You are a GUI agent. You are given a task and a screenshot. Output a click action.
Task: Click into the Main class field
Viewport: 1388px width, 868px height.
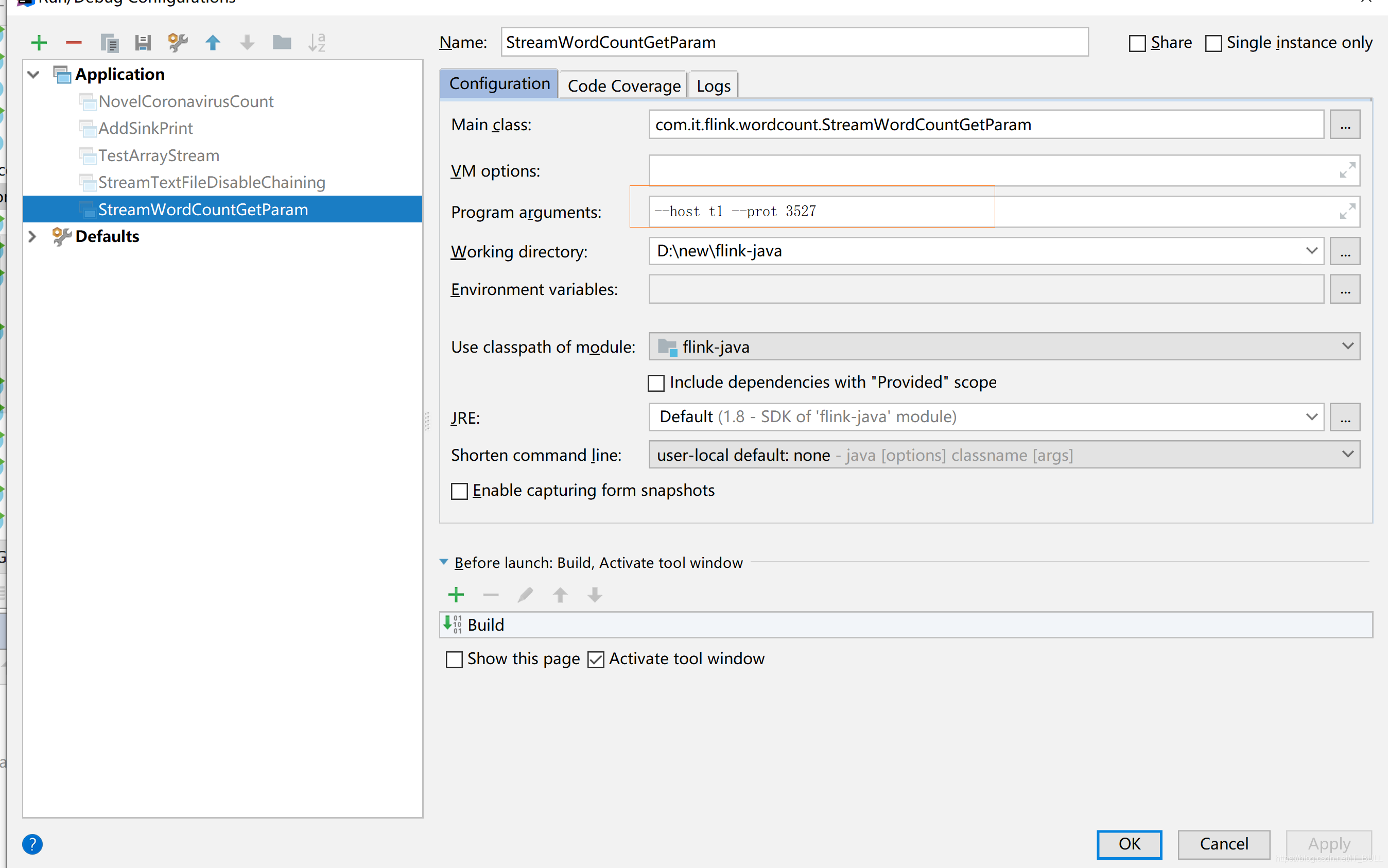point(986,125)
